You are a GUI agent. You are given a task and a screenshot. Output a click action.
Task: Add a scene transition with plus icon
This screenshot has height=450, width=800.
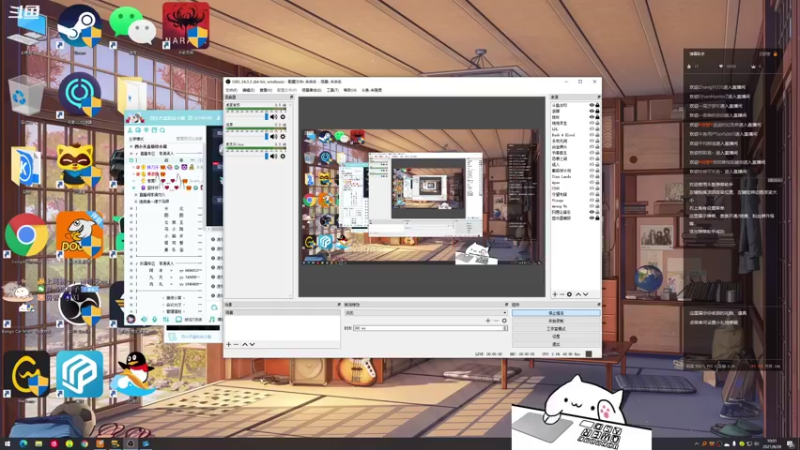(488, 320)
